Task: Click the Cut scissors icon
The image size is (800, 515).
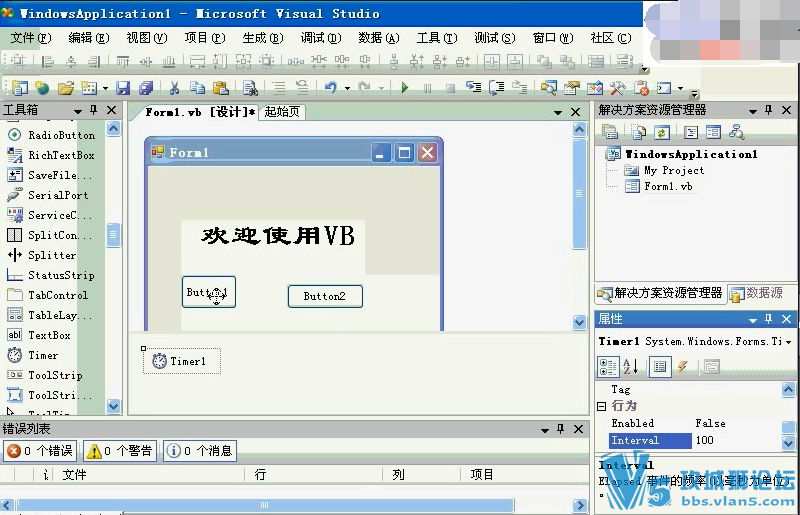Action: click(174, 88)
